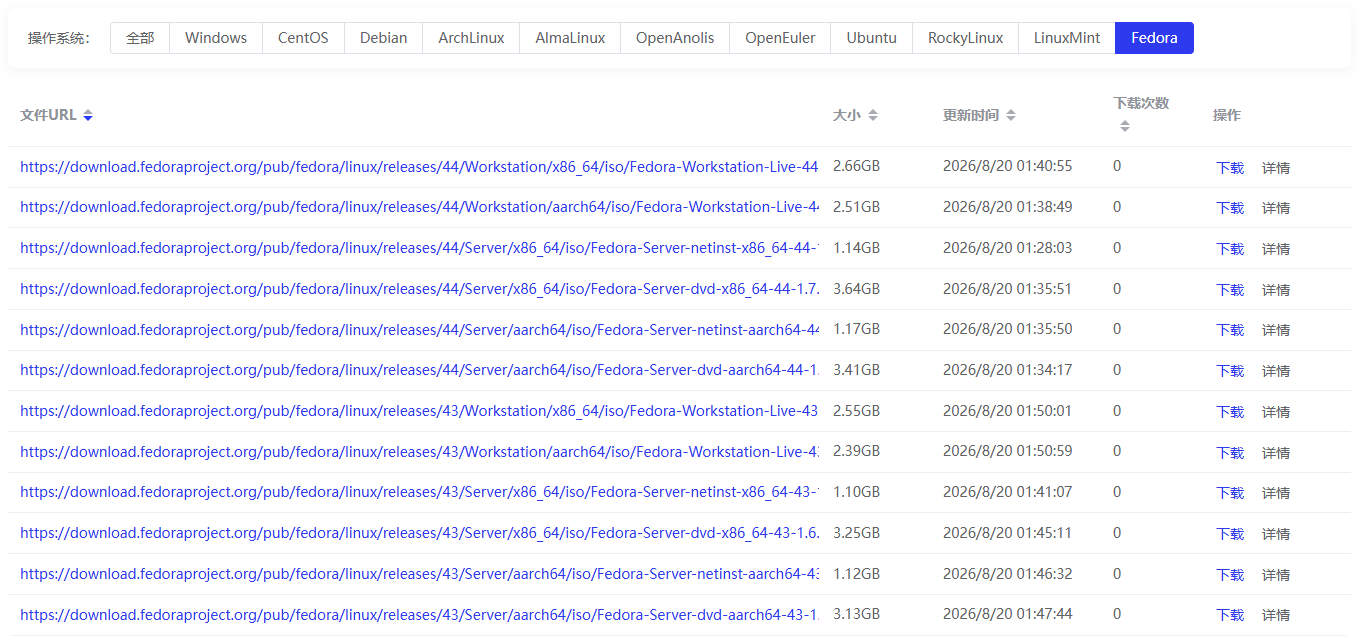Show 详情 in the 3.13GB row
1367x644 pixels.
(x=1276, y=615)
